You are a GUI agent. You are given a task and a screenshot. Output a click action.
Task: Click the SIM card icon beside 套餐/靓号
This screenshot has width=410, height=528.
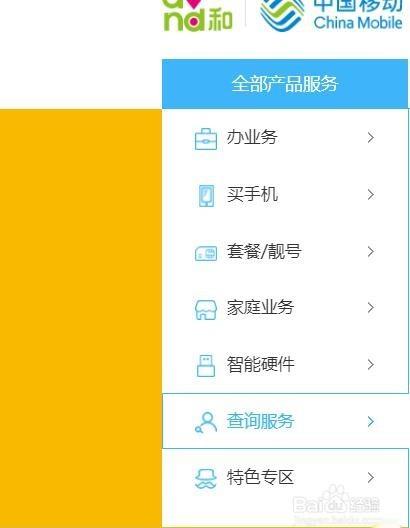[206, 253]
